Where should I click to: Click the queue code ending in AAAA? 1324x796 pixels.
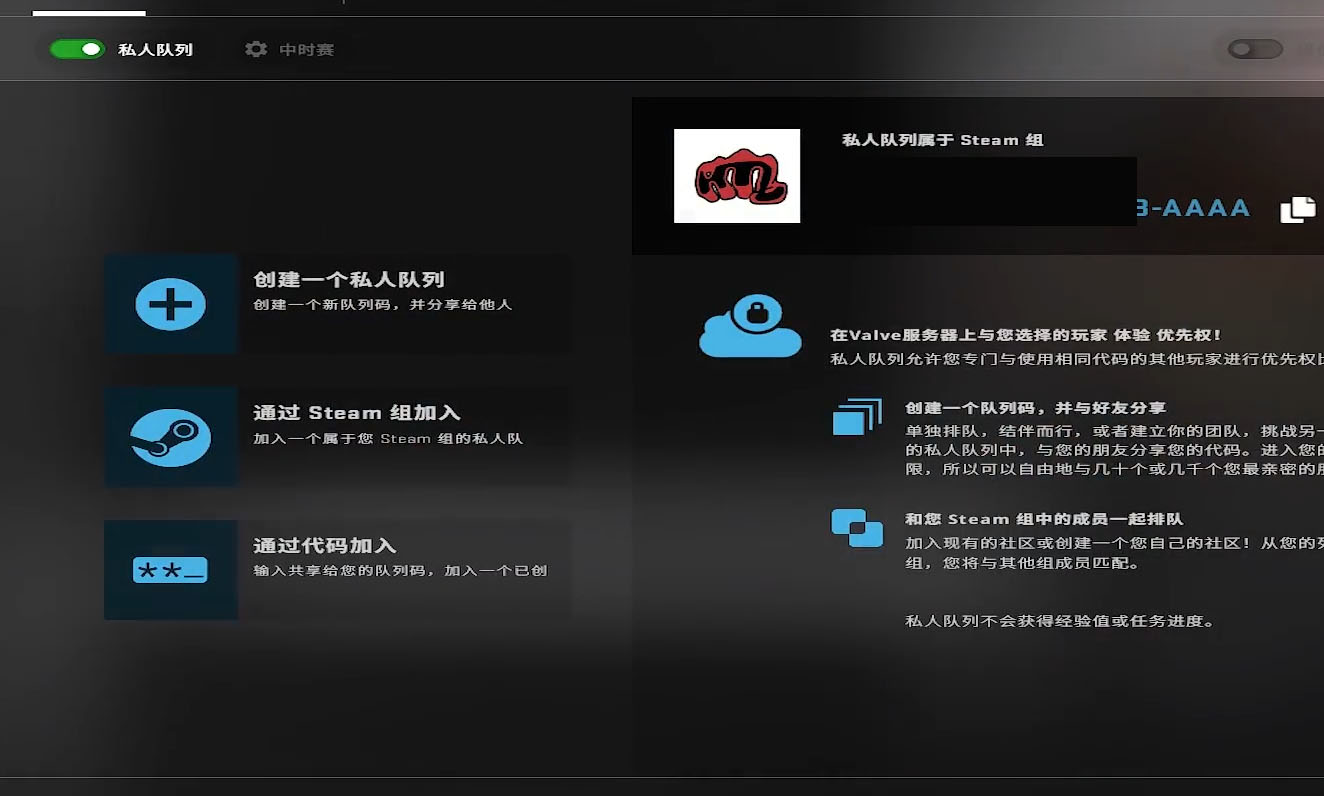click(x=1193, y=208)
